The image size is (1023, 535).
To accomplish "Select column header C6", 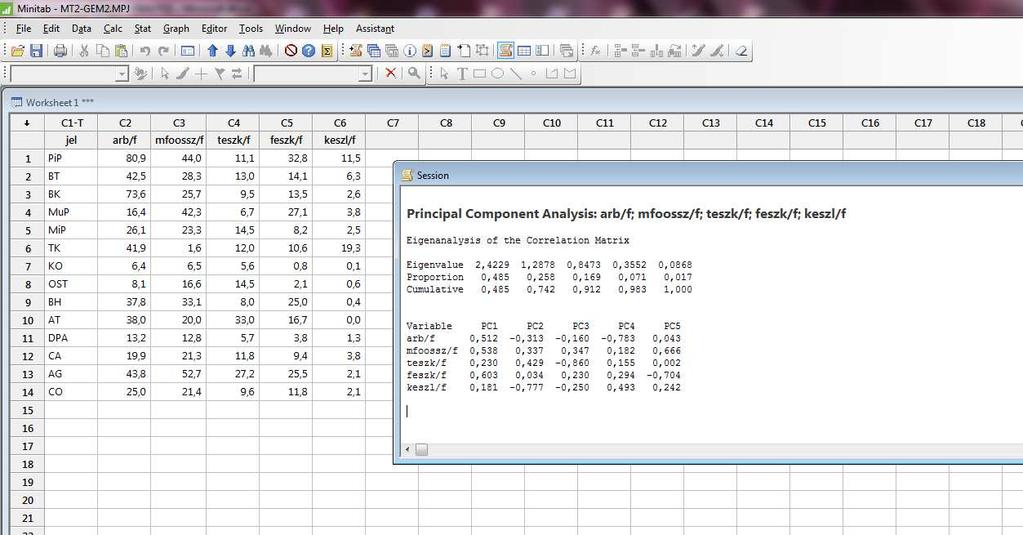I will 339,123.
